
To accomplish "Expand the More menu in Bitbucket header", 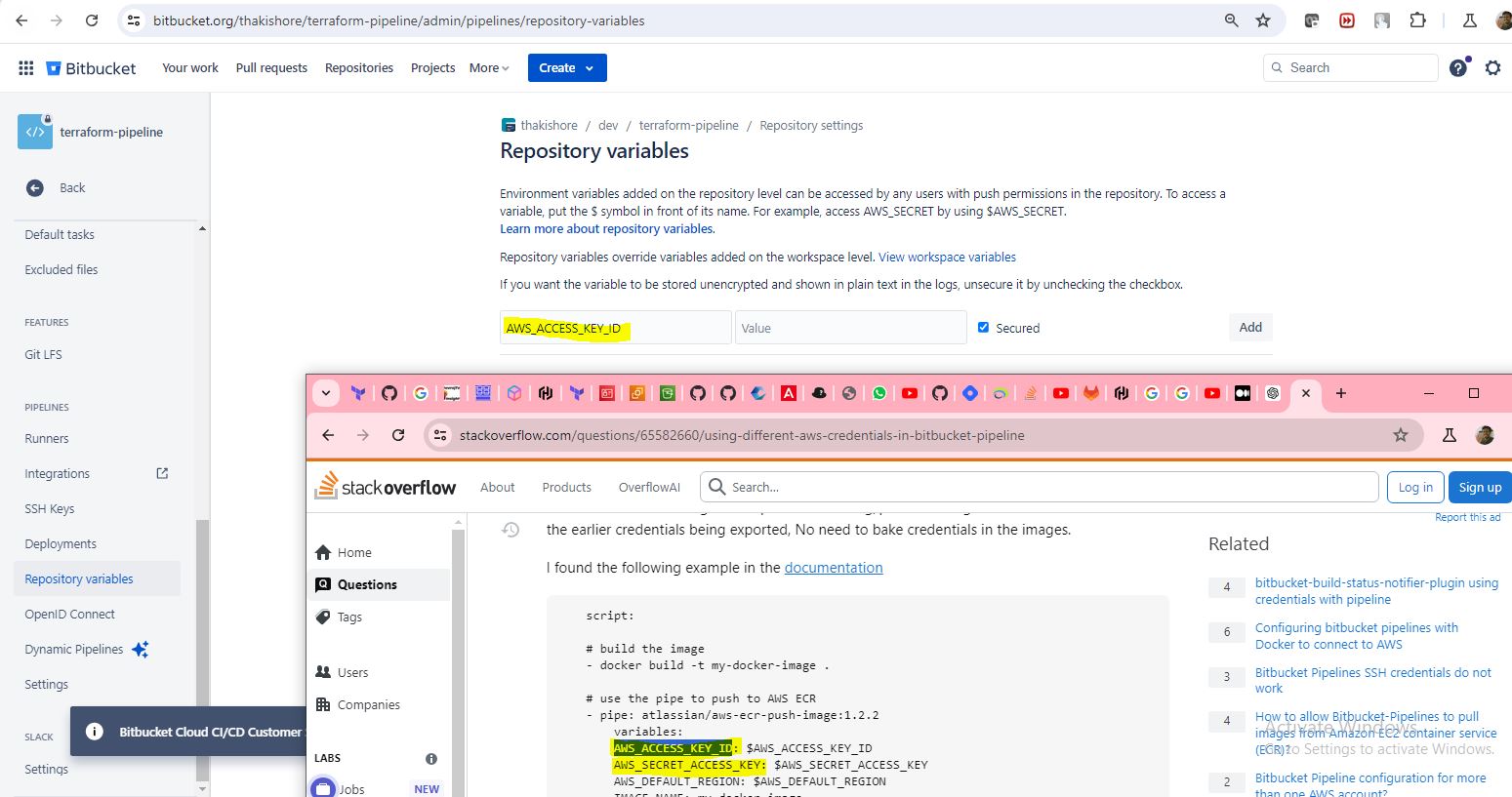I will [x=489, y=67].
